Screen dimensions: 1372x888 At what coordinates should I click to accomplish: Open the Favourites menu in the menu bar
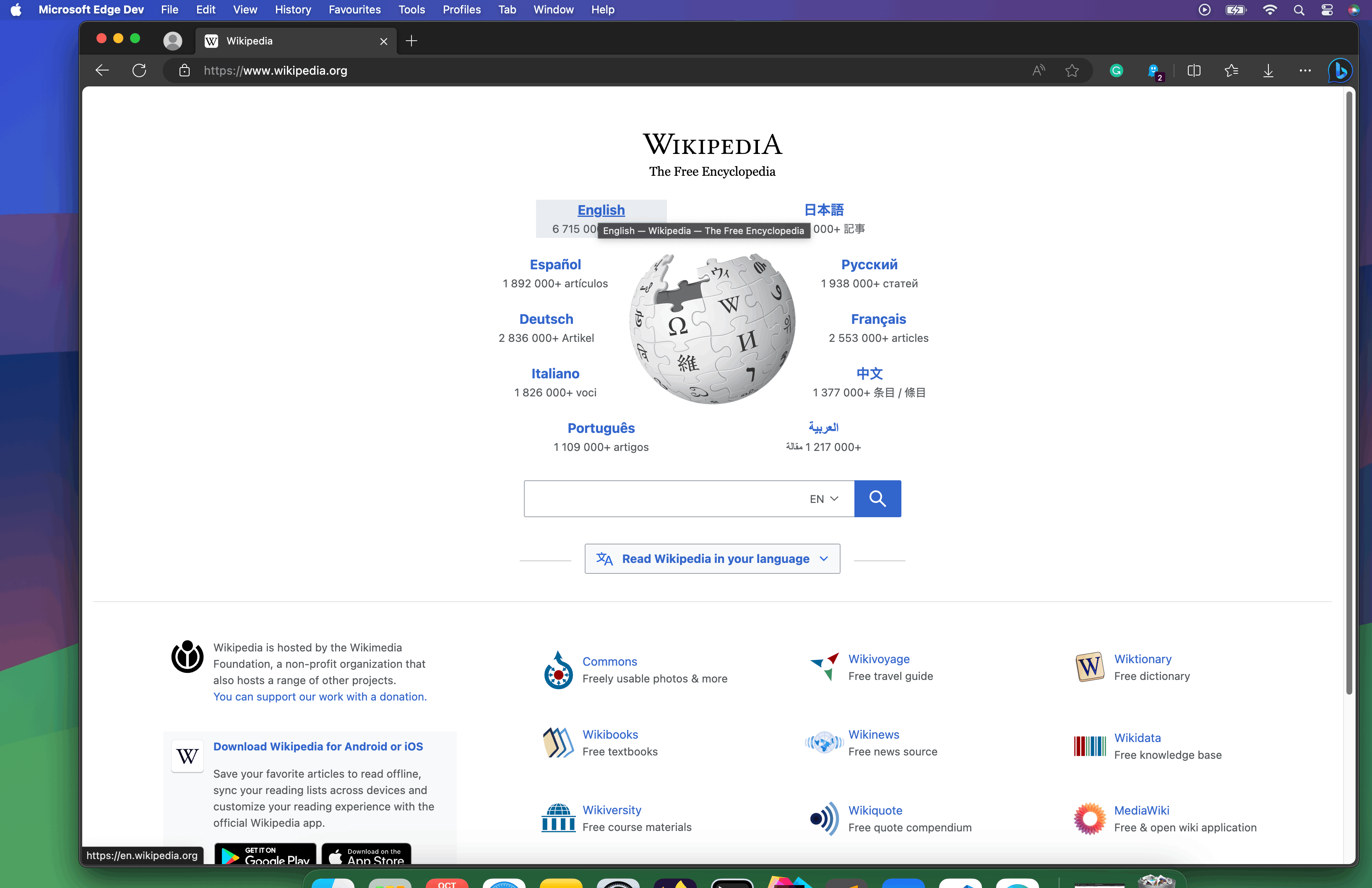[x=354, y=9]
